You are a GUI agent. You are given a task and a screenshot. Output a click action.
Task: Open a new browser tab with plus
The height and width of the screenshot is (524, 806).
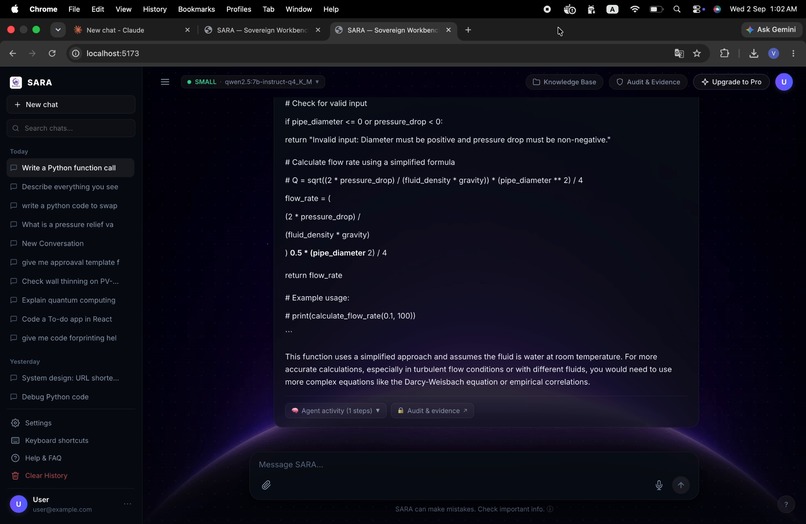[468, 30]
